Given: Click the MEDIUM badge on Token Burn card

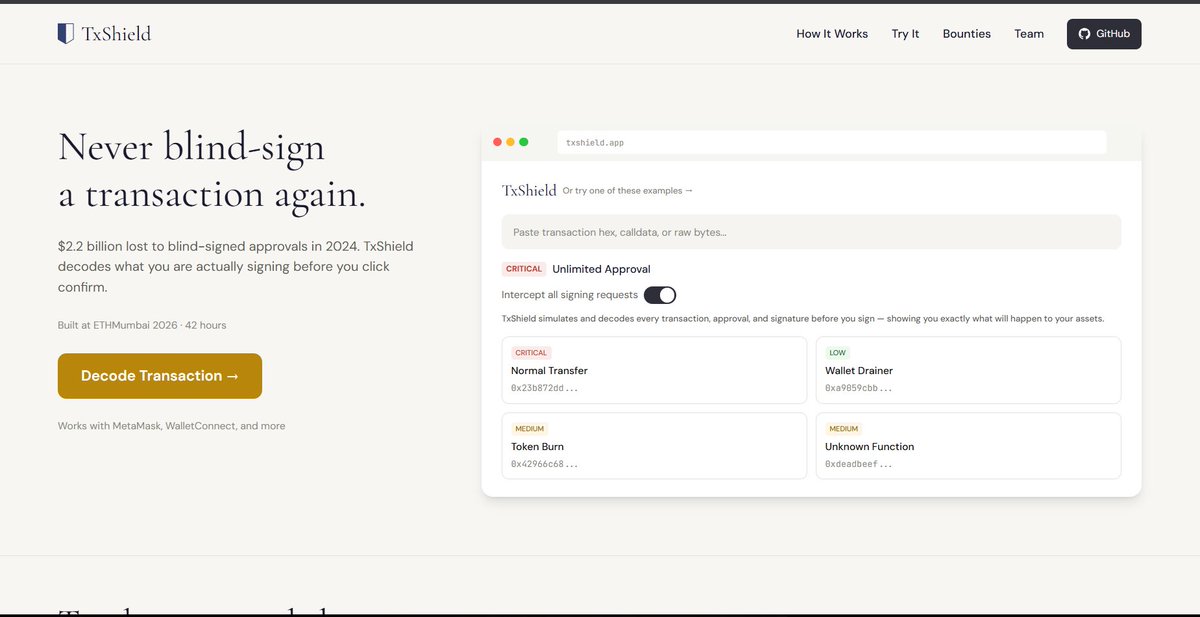Looking at the screenshot, I should 529,429.
